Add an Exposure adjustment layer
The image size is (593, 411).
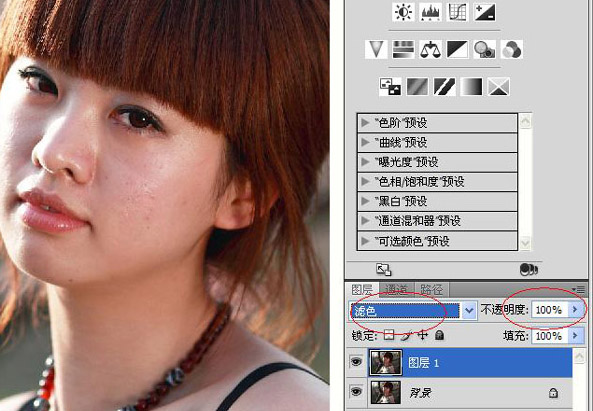(485, 12)
